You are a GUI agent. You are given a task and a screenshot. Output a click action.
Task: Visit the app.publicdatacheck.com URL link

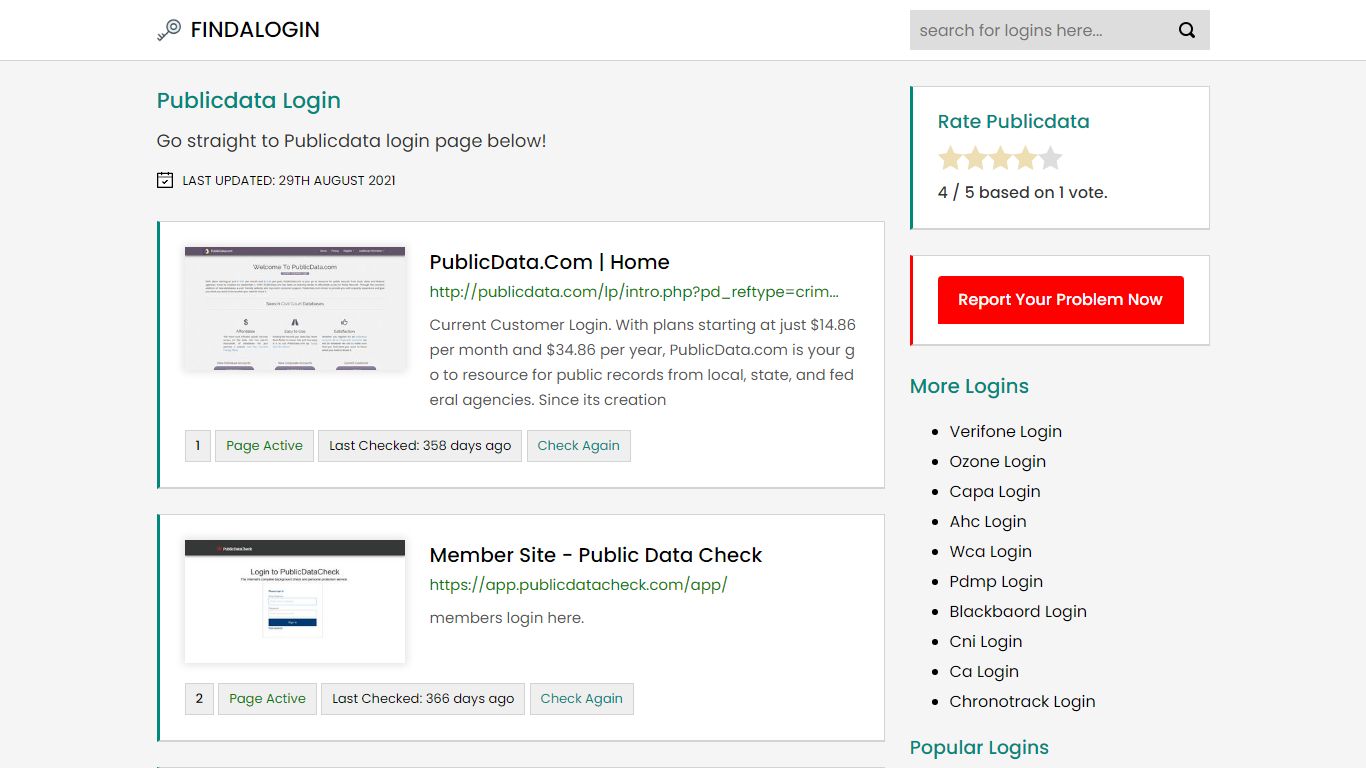pos(578,585)
